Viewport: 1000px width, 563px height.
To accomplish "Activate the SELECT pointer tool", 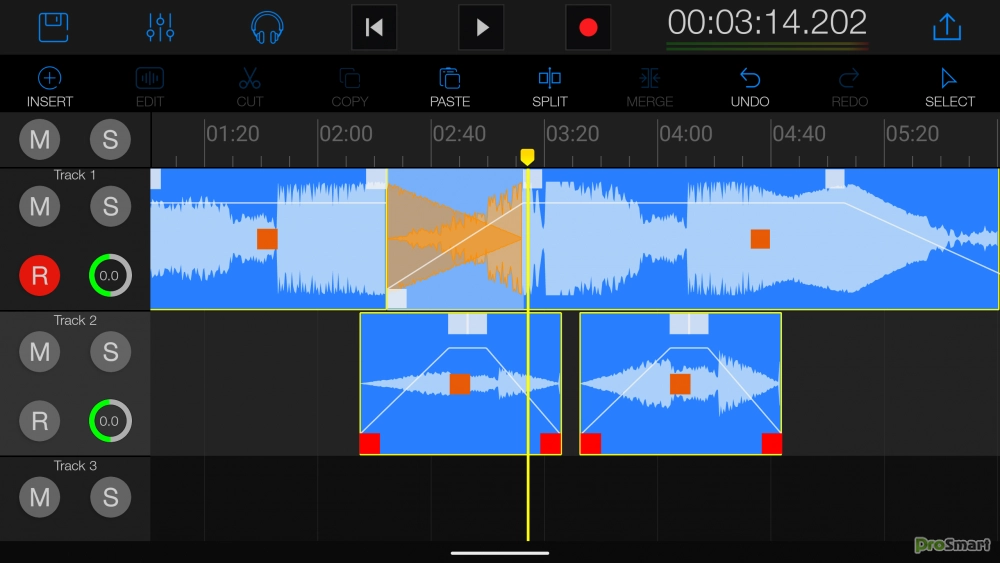I will pos(949,87).
